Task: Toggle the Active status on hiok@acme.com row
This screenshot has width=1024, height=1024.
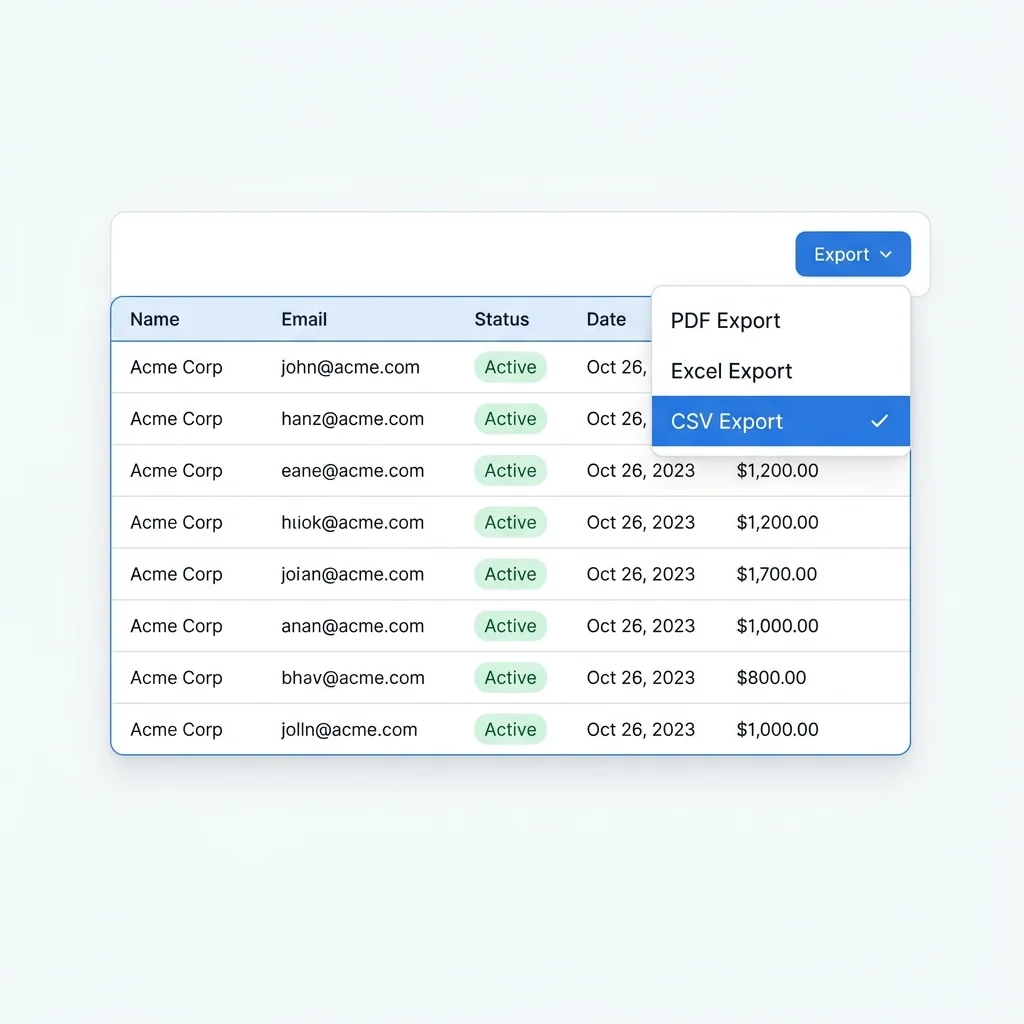Action: coord(510,522)
